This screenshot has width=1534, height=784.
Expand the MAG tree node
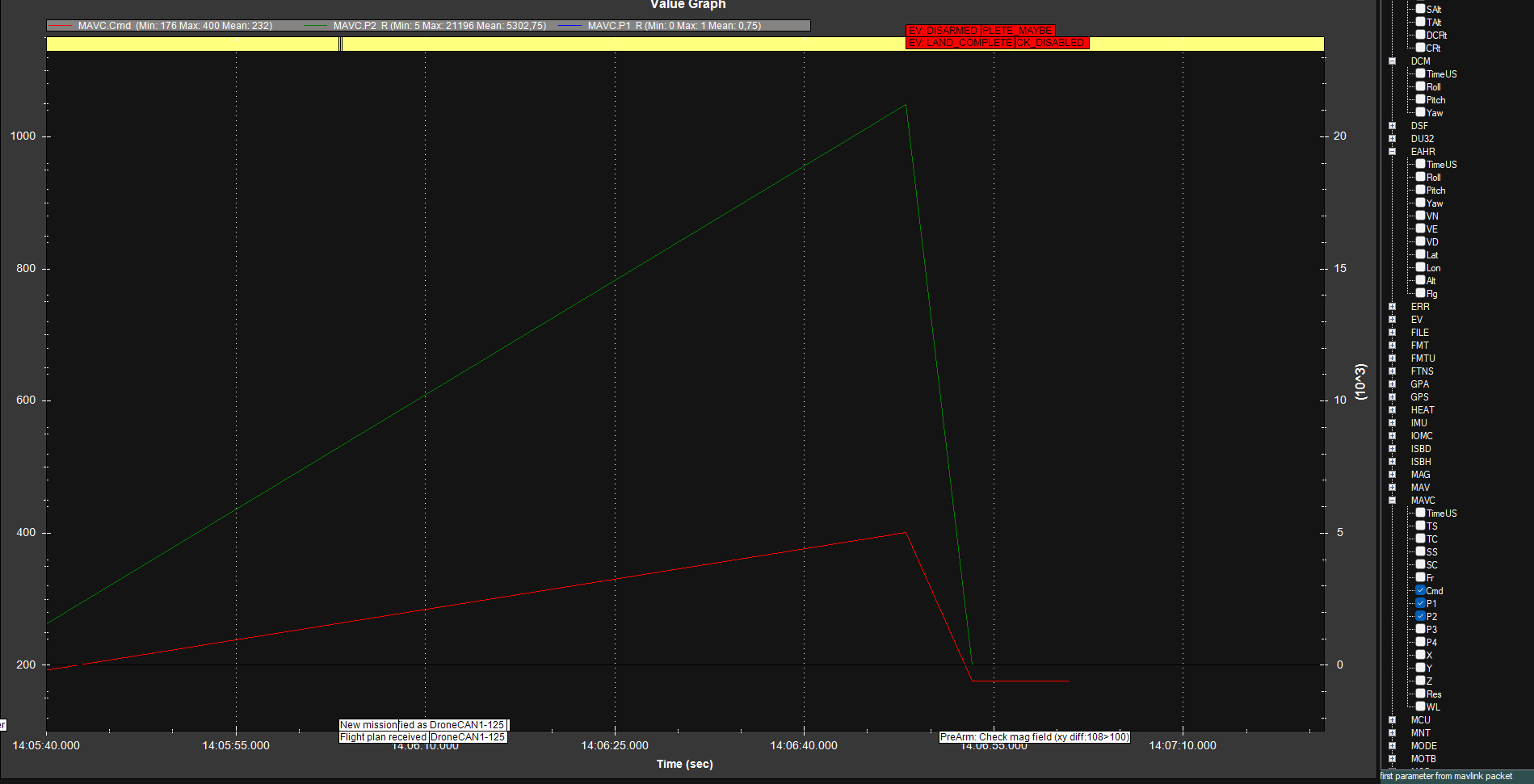point(1392,475)
